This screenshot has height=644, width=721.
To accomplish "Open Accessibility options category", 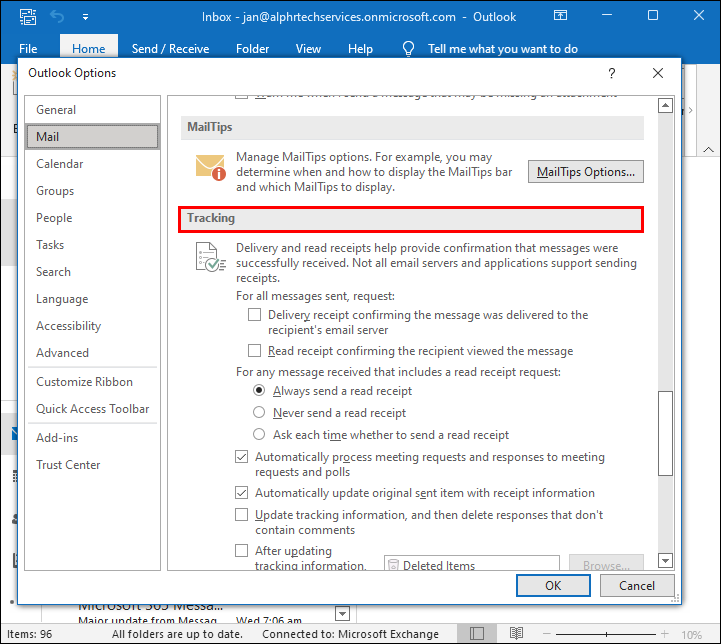I will [92, 326].
